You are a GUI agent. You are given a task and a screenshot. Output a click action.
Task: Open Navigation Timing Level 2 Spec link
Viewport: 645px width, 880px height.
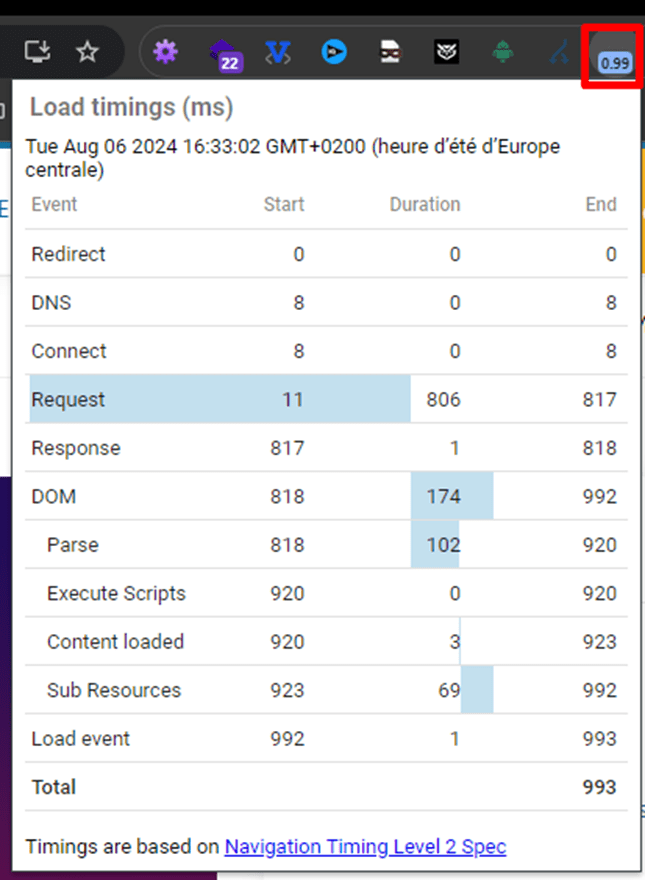pyautogui.click(x=365, y=847)
